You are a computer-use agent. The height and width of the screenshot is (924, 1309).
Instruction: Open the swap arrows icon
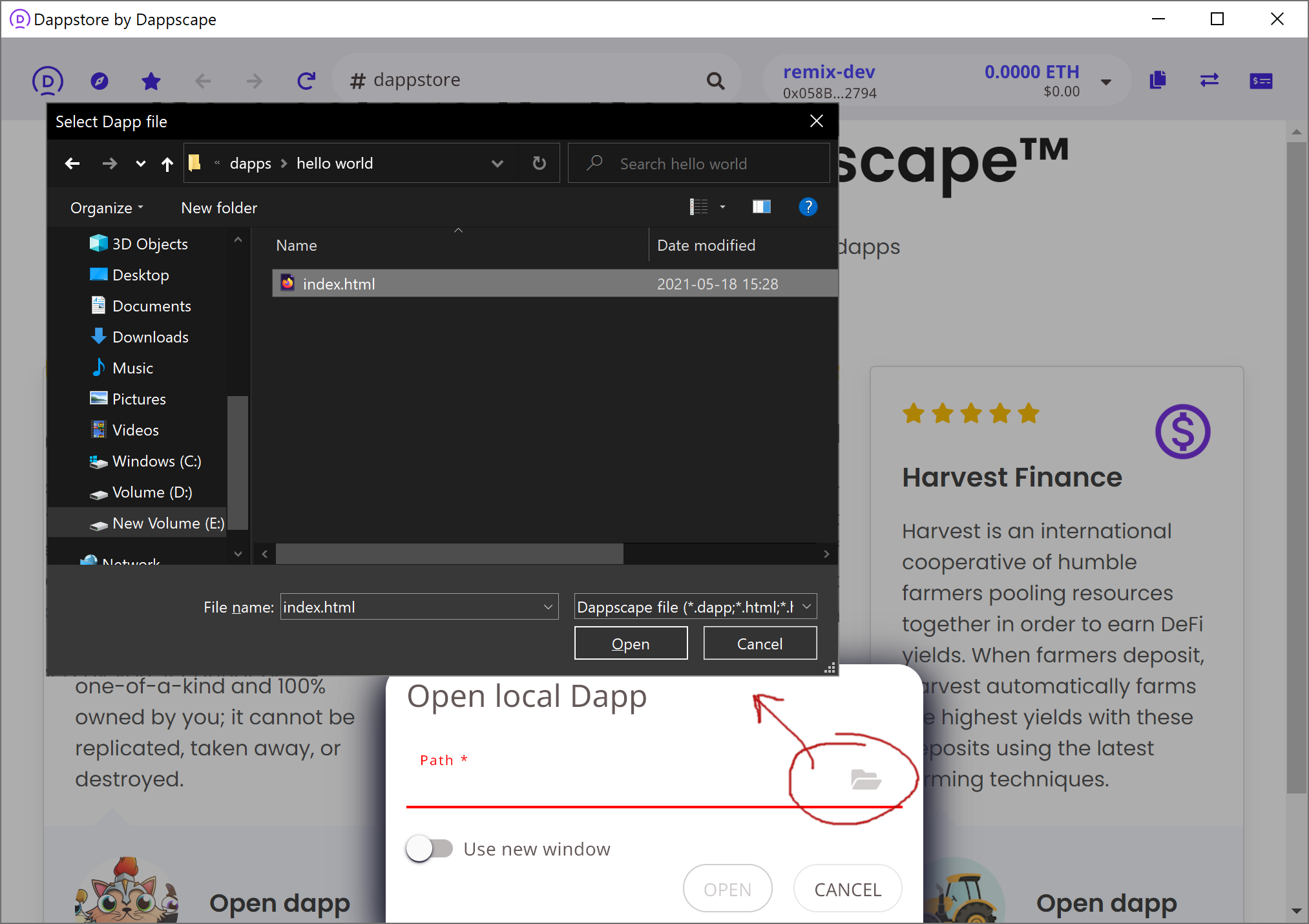[1210, 80]
